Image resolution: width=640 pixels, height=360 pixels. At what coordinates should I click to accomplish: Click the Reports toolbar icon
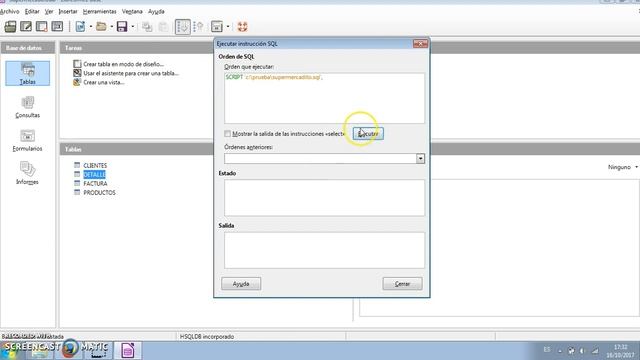pos(58,27)
